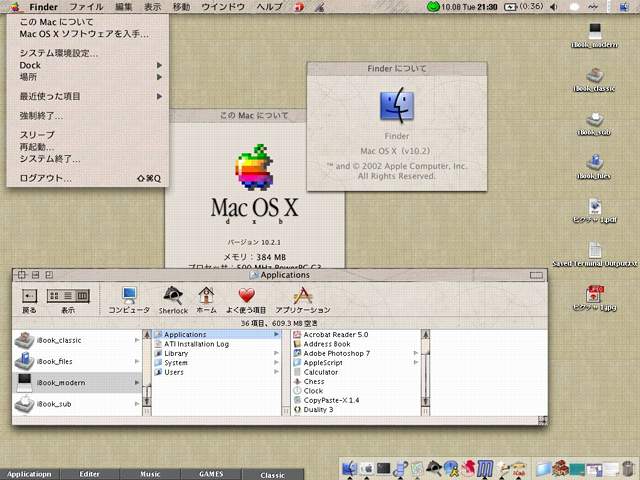The width and height of the screenshot is (640, 480).
Task: Choose この Mac について from Apple menu
Action: tap(88, 22)
